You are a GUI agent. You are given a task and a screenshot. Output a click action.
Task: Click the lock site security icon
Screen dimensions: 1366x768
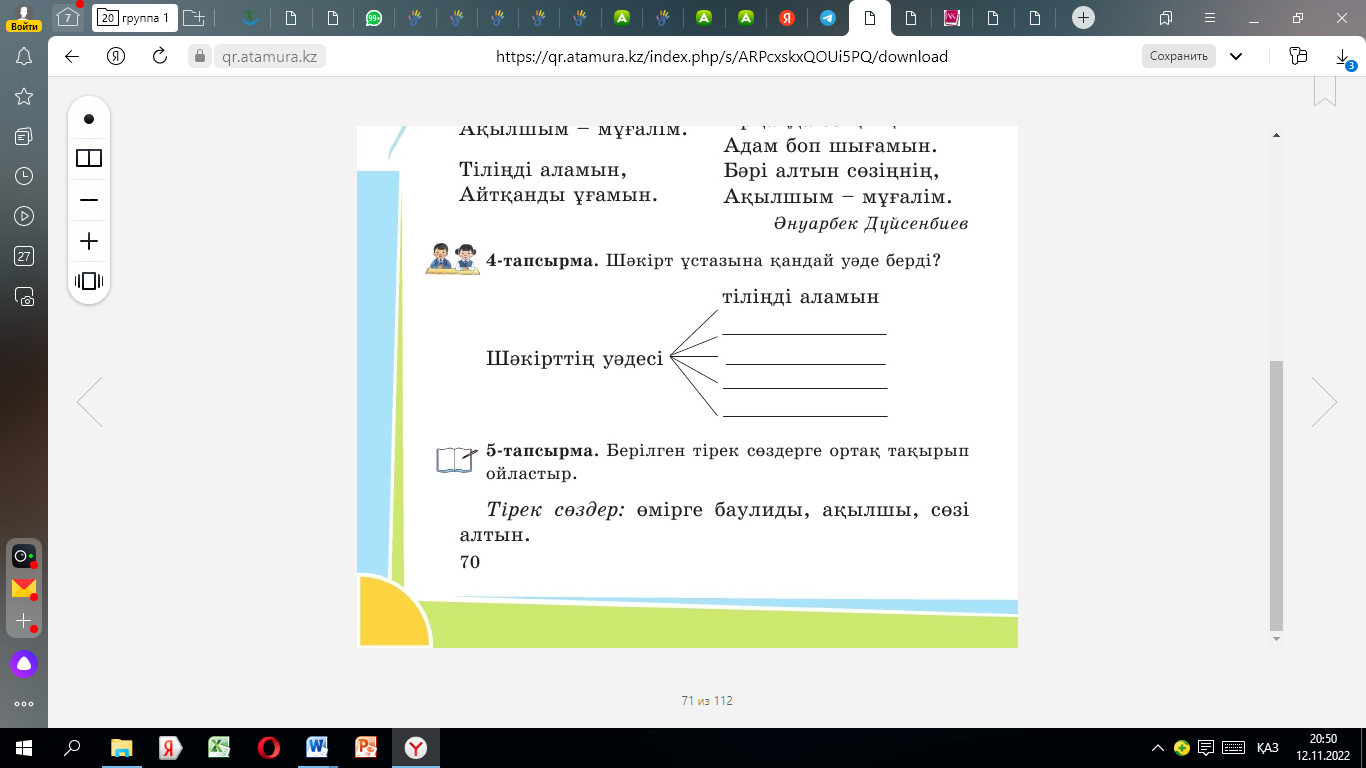click(199, 57)
